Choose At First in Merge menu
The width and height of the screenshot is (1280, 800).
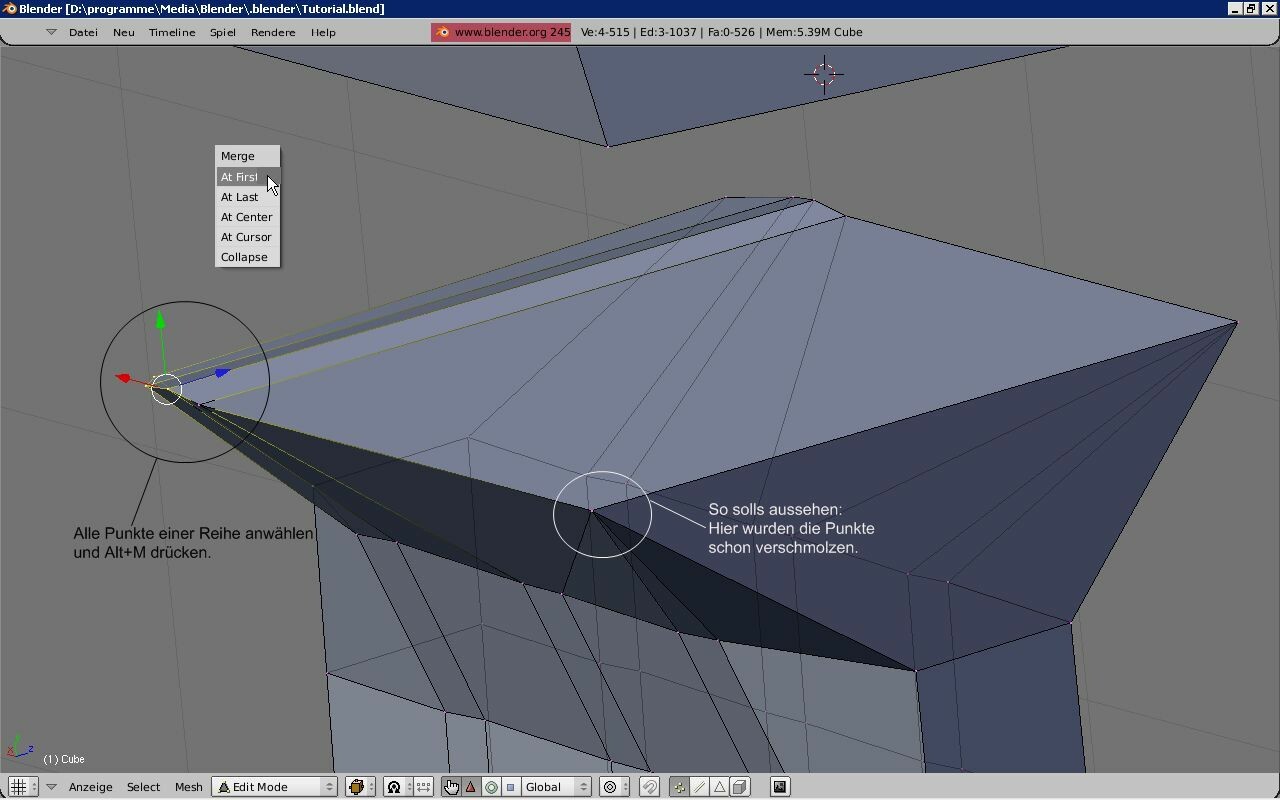[240, 177]
